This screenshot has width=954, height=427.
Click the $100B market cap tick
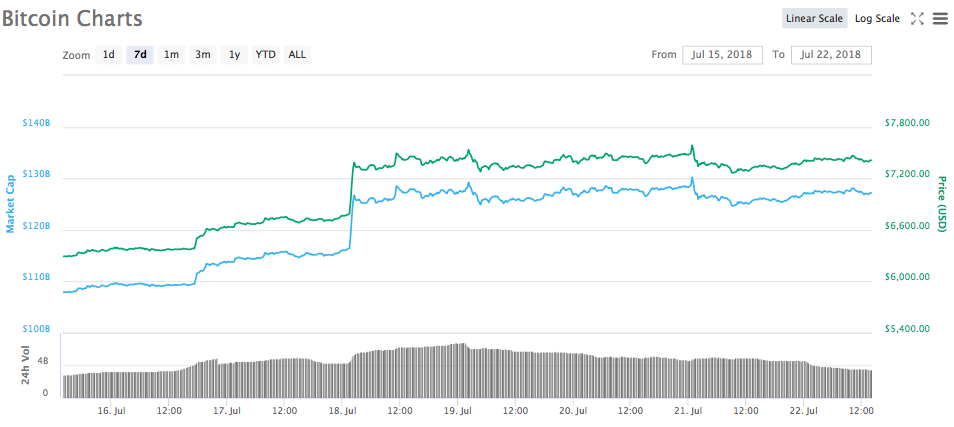(35, 328)
